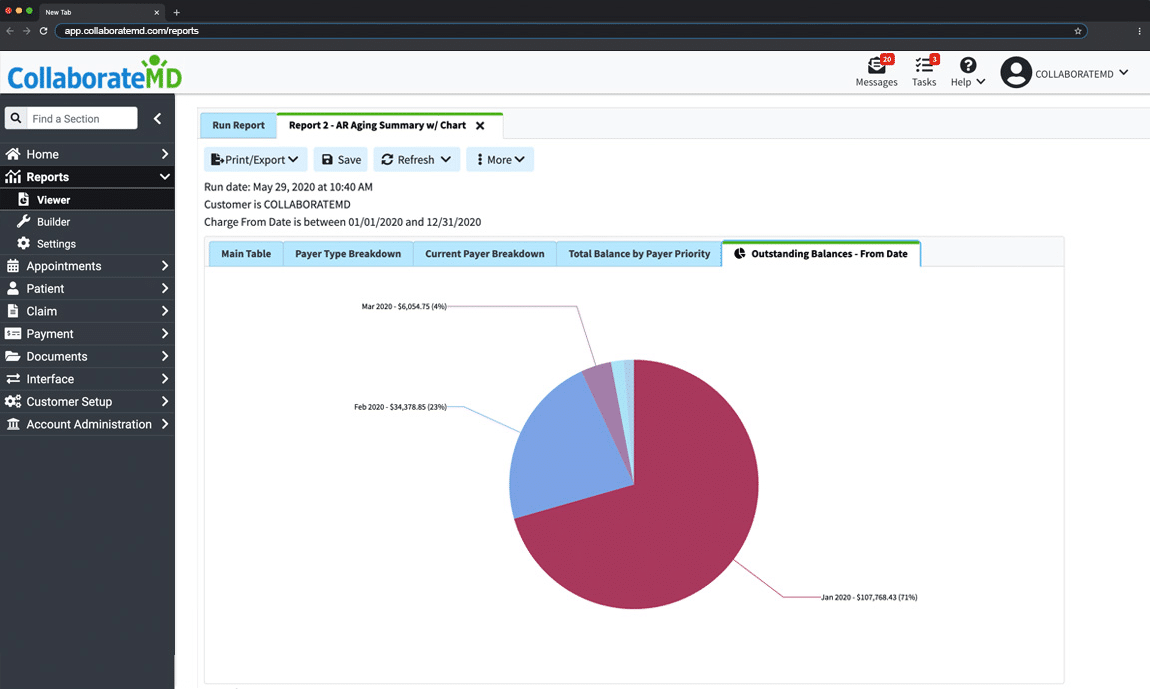Open the Refresh button dropdown arrow
This screenshot has height=689, width=1150.
(x=444, y=159)
